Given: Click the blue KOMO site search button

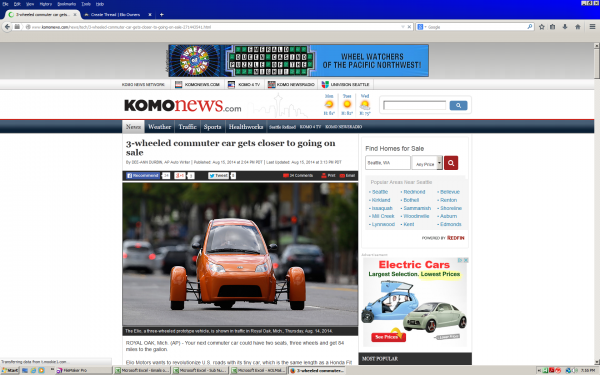Looking at the screenshot, I should click(x=458, y=106).
